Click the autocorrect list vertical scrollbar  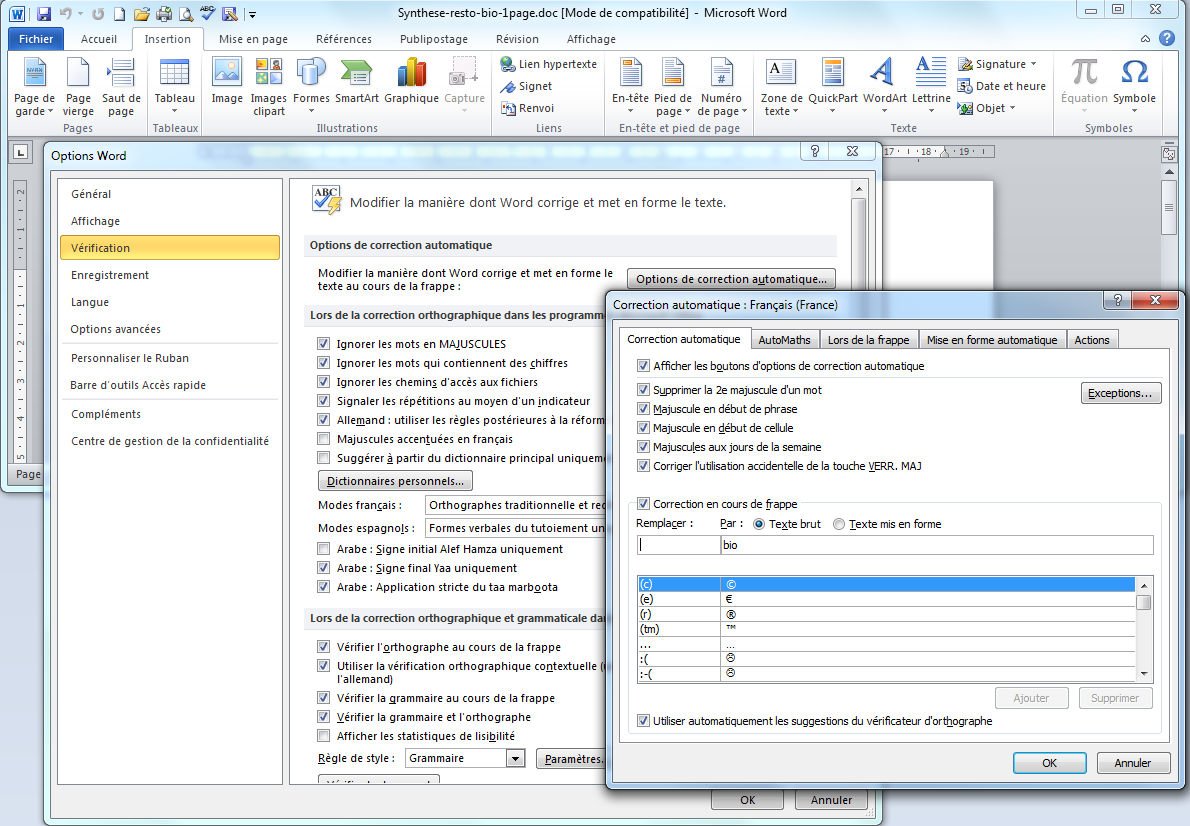coord(1144,630)
